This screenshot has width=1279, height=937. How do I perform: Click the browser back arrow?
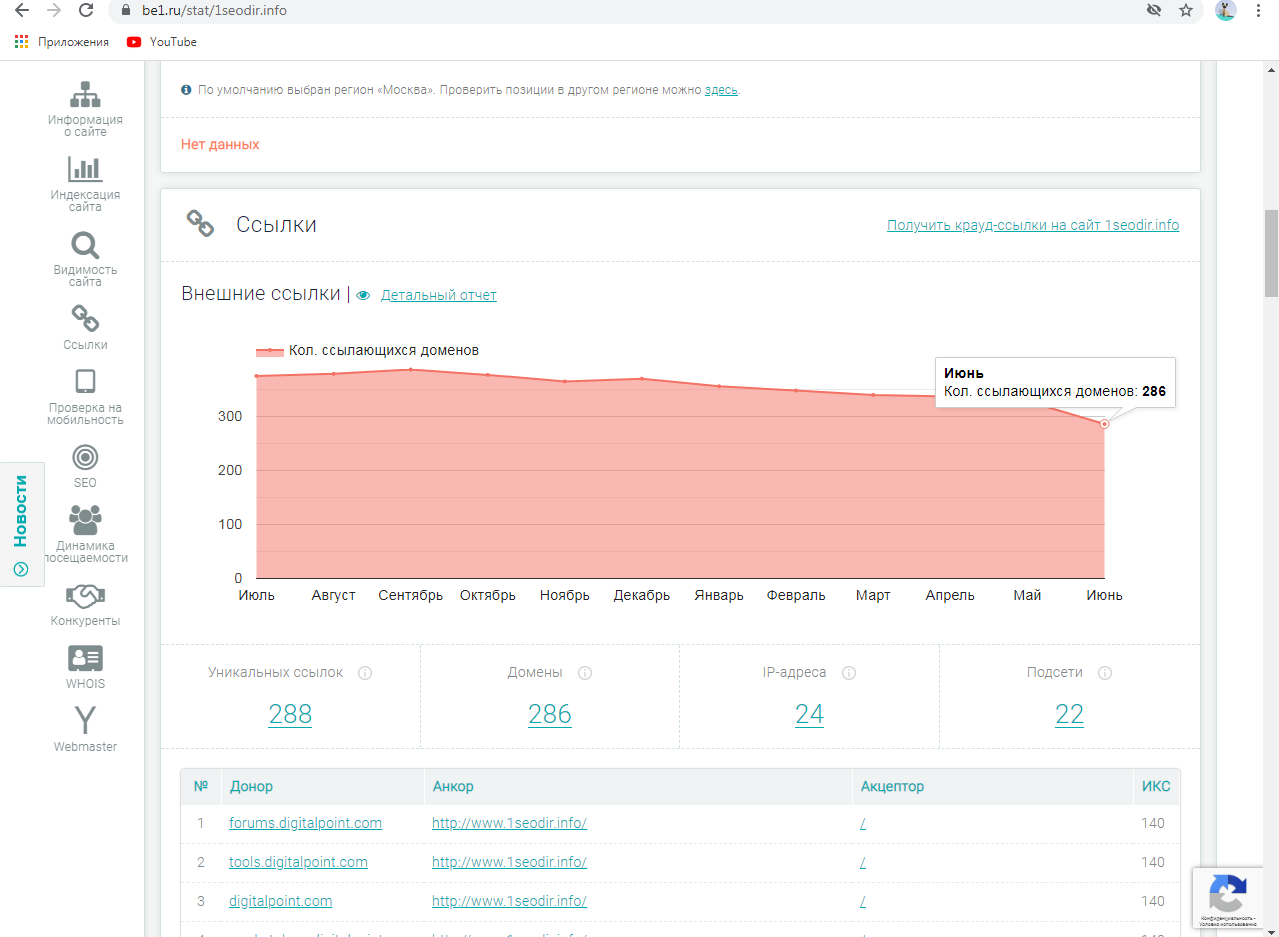tap(22, 10)
